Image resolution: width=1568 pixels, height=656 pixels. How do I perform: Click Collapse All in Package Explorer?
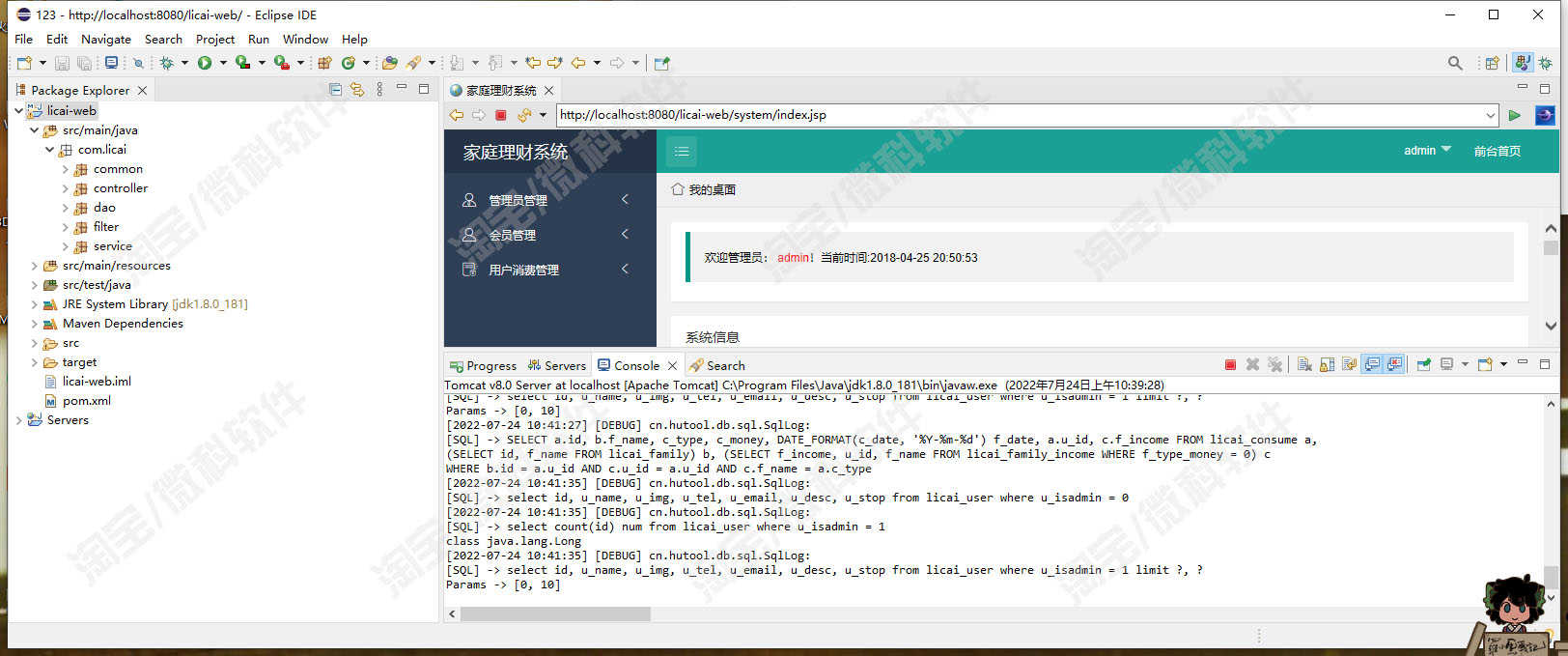click(335, 90)
